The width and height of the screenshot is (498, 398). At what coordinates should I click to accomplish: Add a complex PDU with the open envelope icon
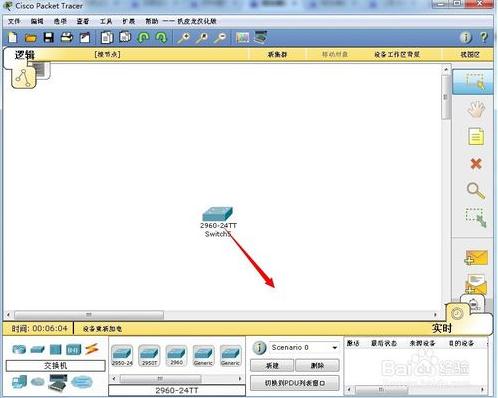[476, 284]
